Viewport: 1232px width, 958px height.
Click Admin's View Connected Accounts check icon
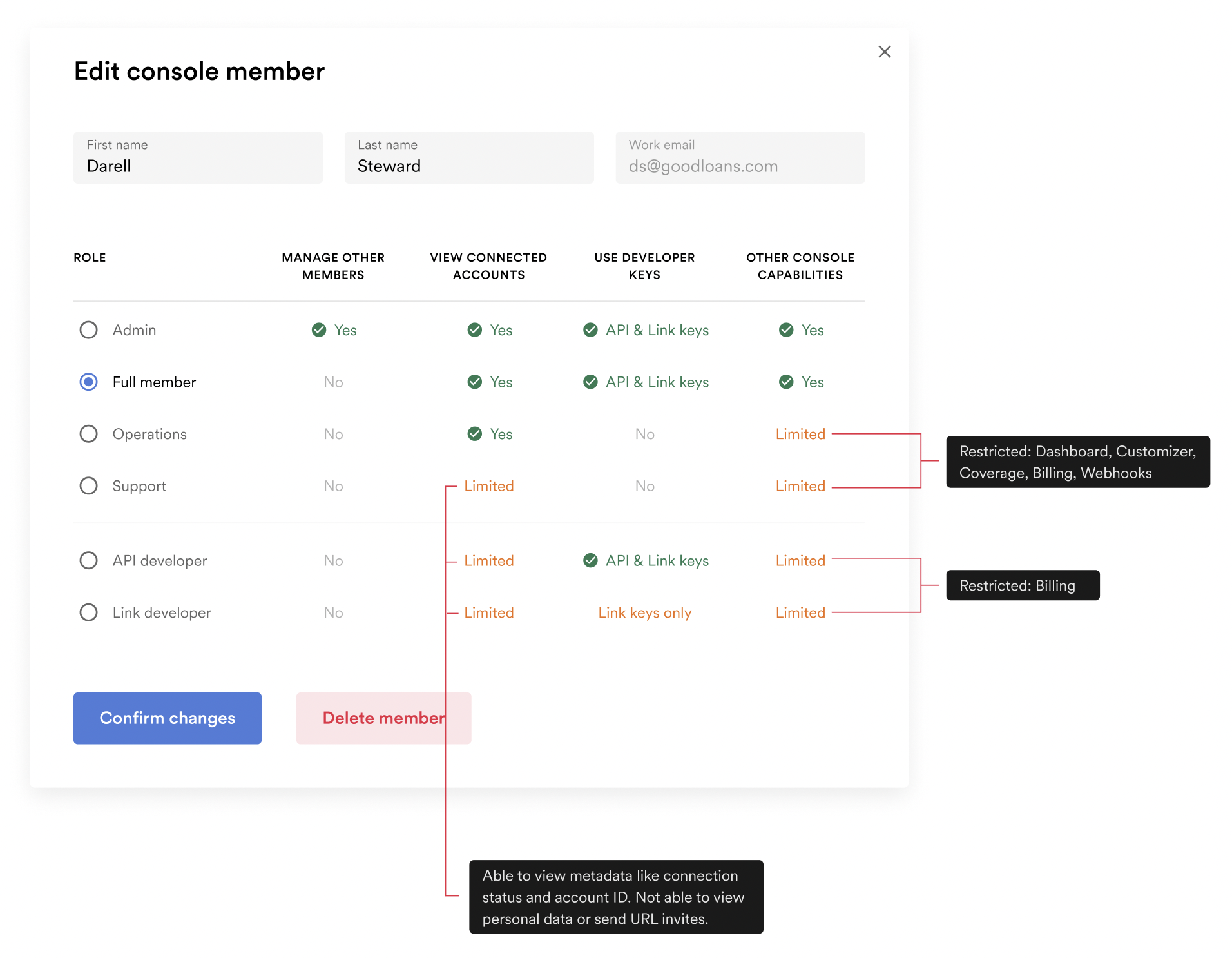475,330
